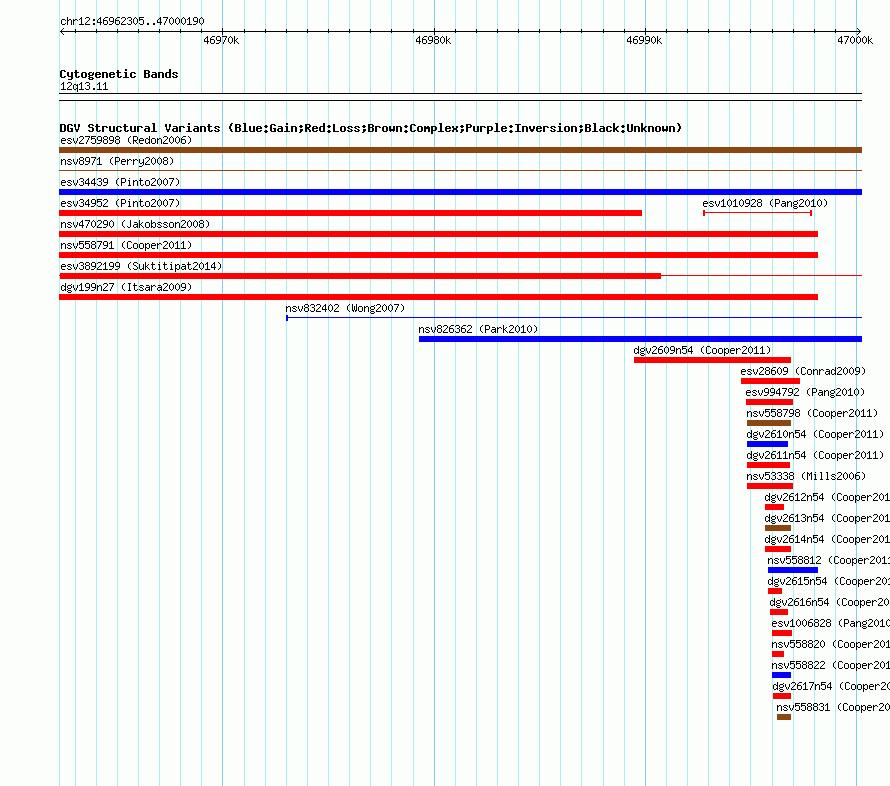Image resolution: width=890 pixels, height=786 pixels.
Task: Click the dgv199n27 (Itsara2009) label
Action: point(126,287)
